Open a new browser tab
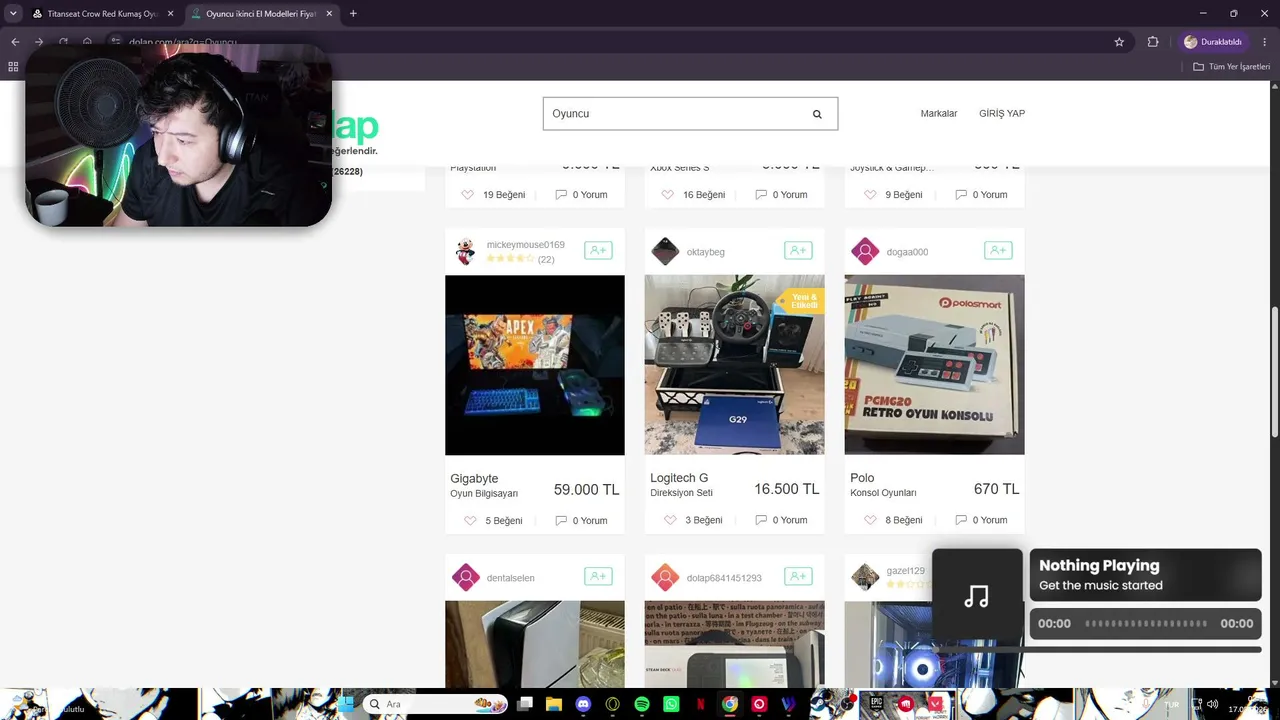The image size is (1280, 720). point(353,14)
